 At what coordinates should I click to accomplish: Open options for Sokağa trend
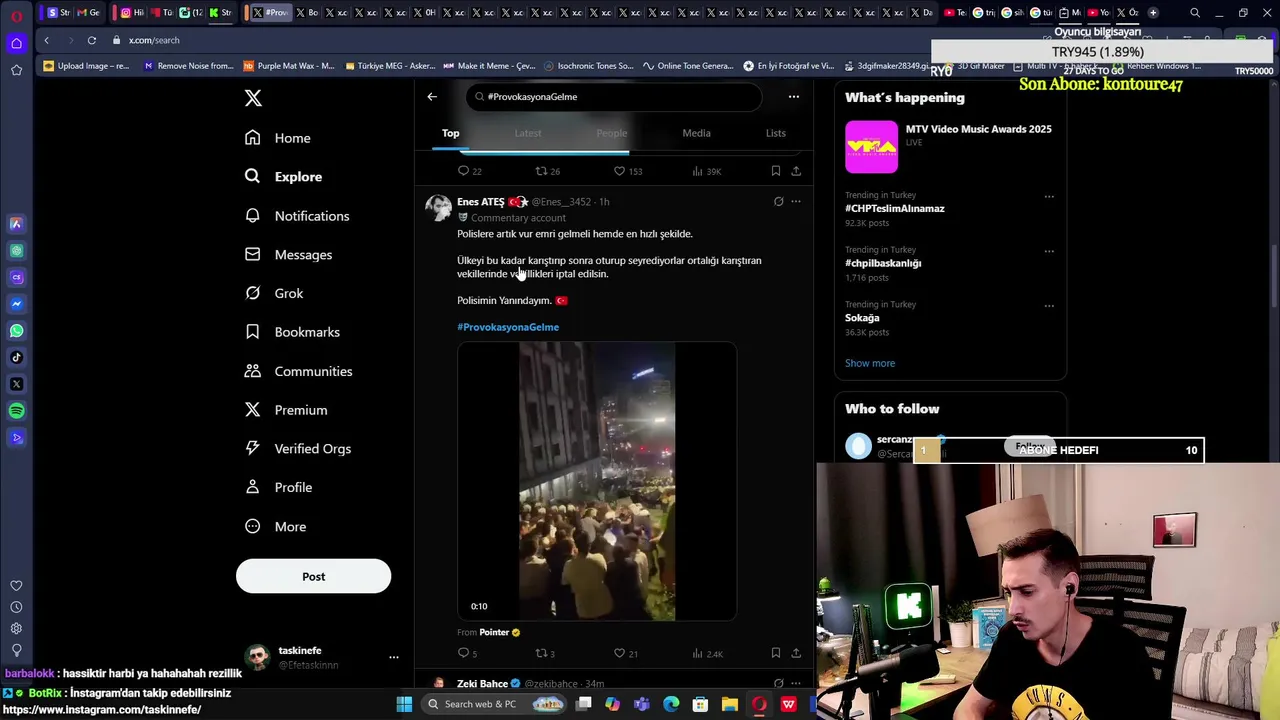(1049, 306)
